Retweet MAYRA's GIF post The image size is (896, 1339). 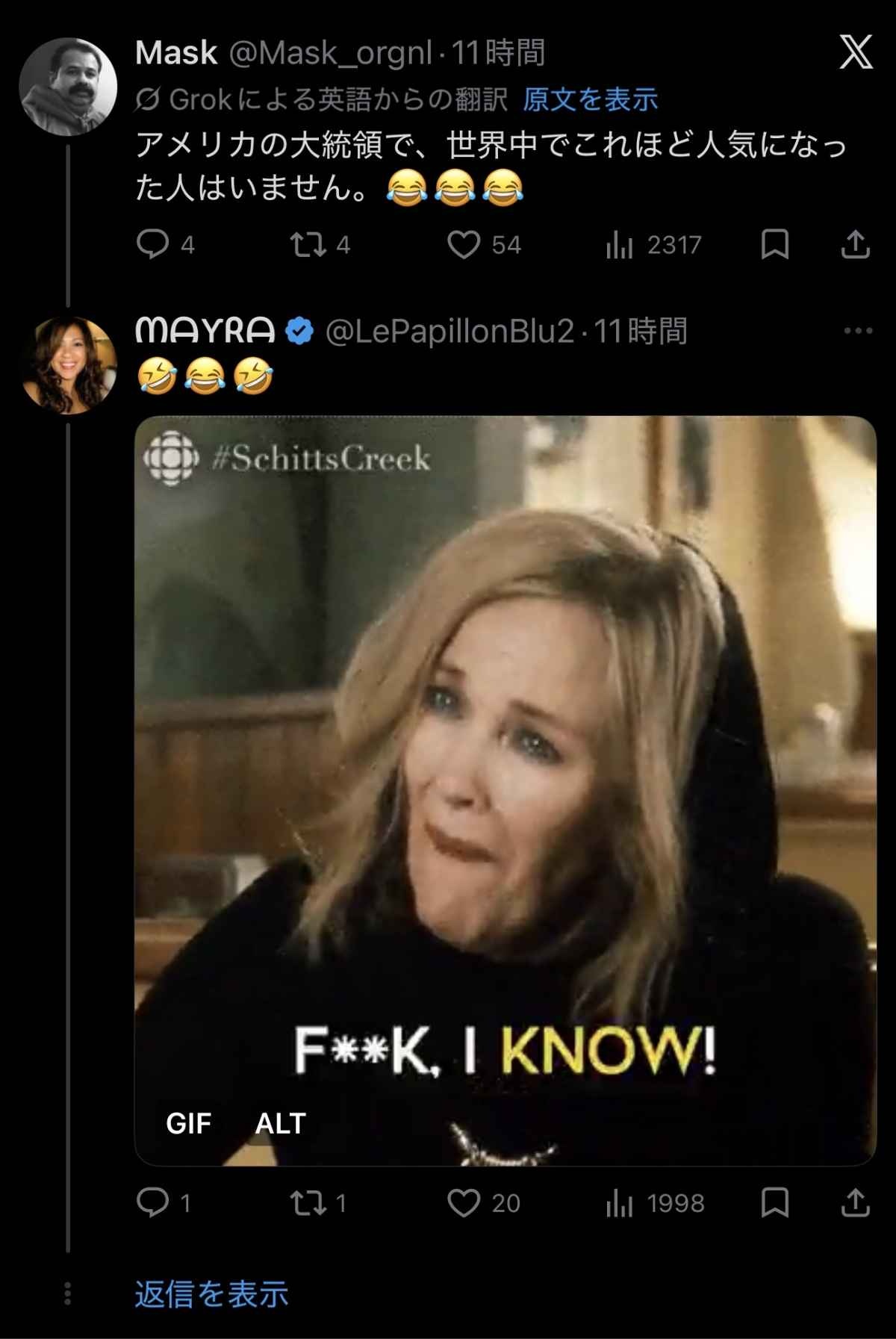click(x=307, y=1202)
